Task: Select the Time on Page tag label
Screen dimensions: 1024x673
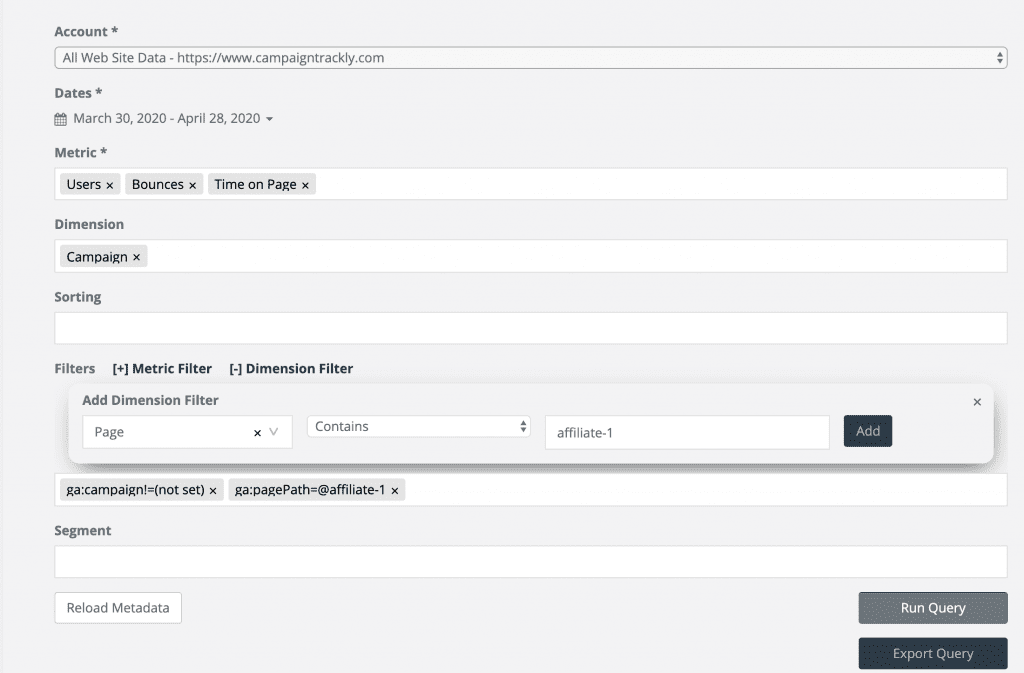Action: (255, 184)
